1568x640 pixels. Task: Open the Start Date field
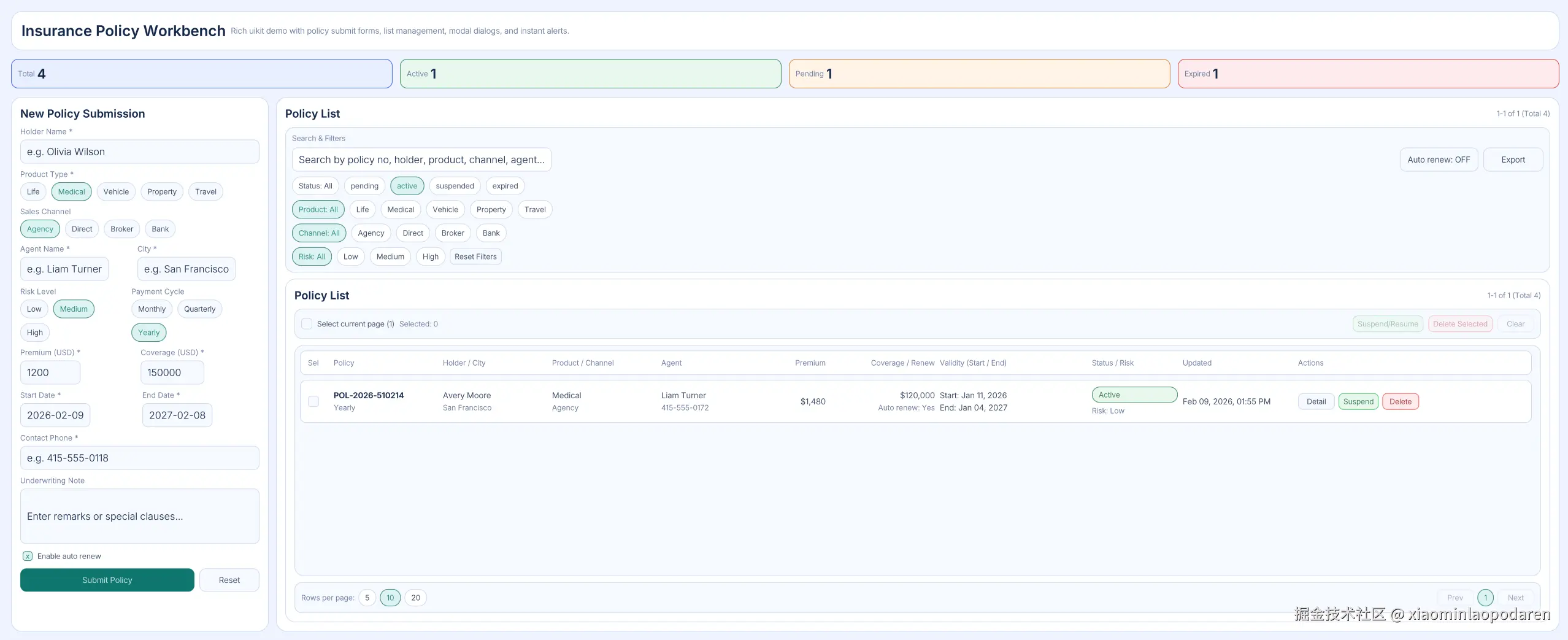55,415
